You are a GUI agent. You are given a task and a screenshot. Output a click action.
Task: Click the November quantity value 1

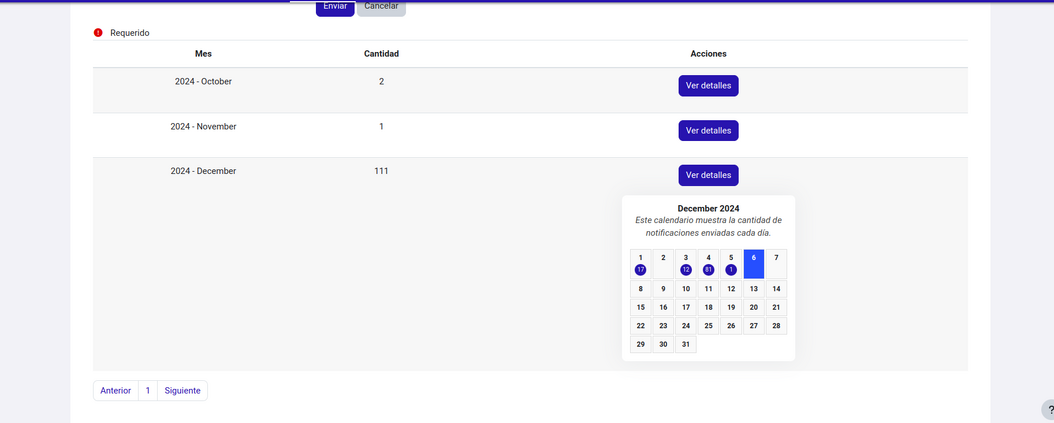tap(381, 127)
